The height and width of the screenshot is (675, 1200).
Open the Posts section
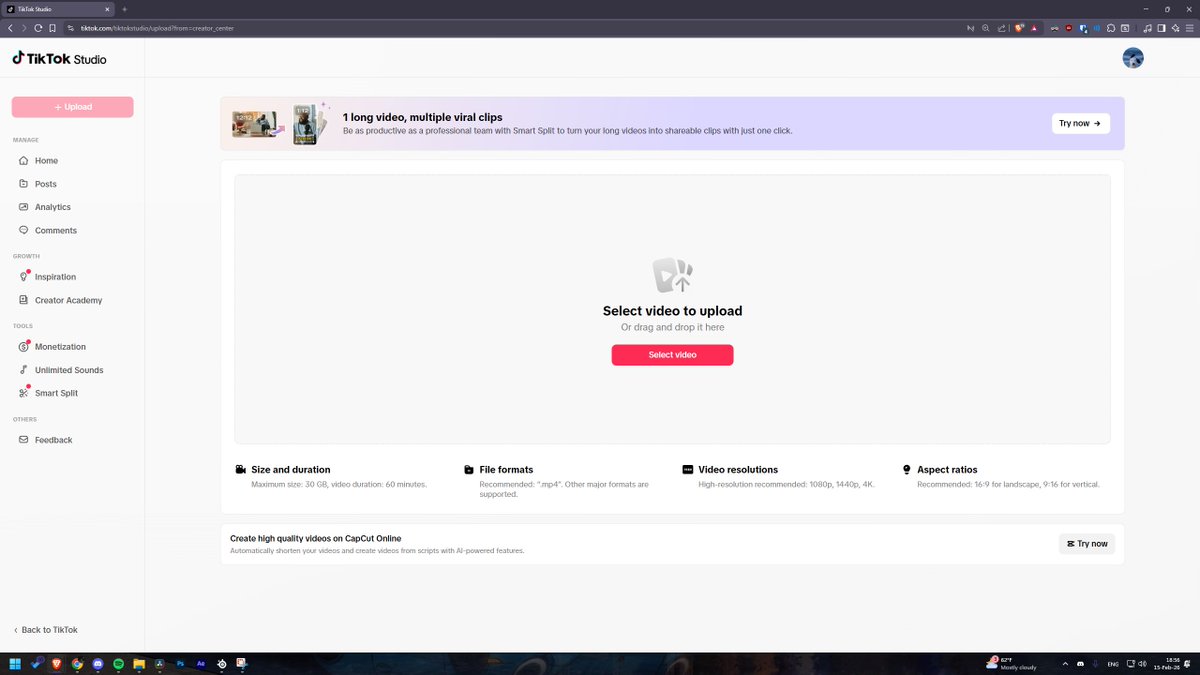pyautogui.click(x=72, y=184)
